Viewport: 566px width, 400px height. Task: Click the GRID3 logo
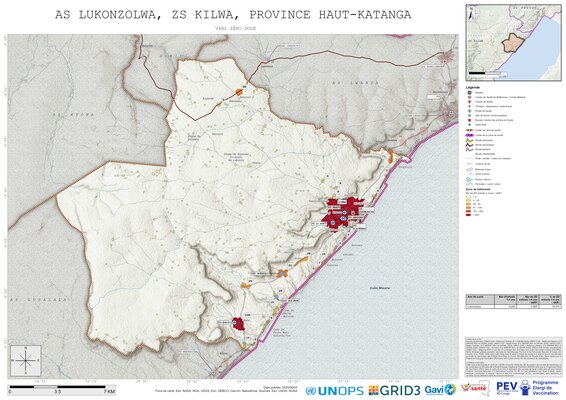point(394,390)
